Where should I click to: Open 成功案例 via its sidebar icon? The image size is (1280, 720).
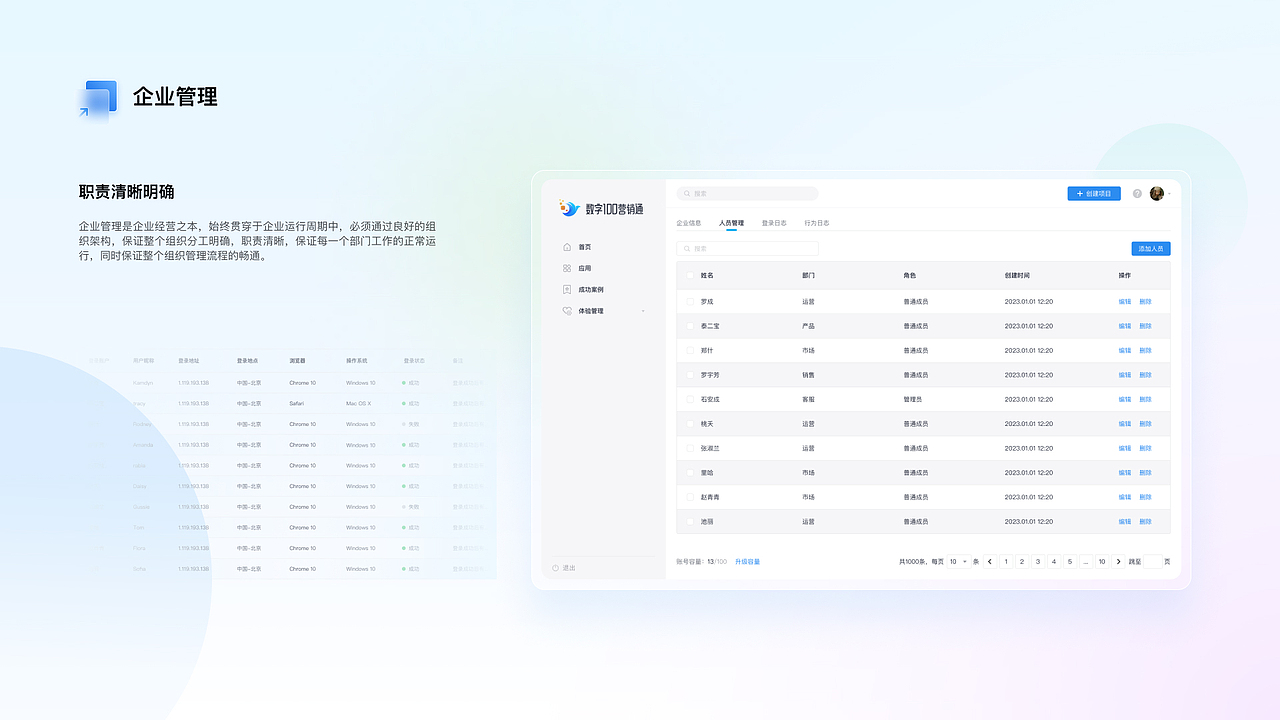(x=566, y=289)
